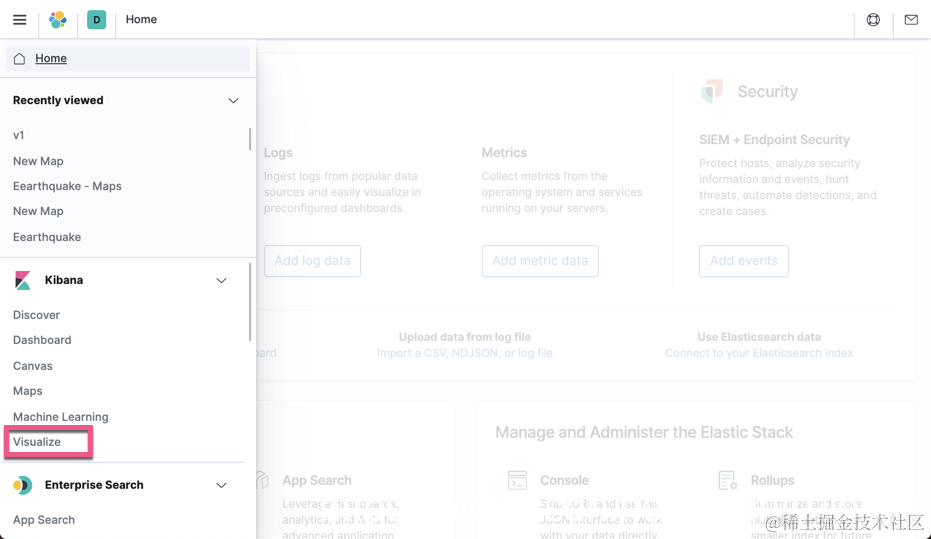Click Connect to your Elasticsearch index link
The height and width of the screenshot is (539, 931).
pyautogui.click(x=759, y=353)
